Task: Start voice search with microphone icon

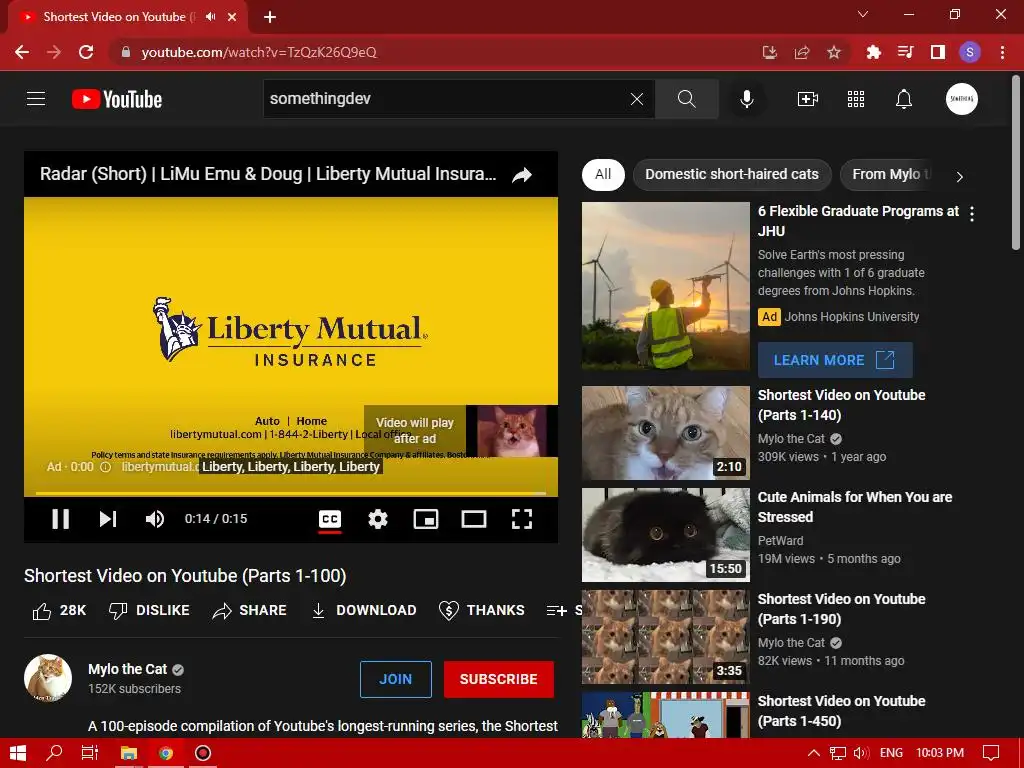Action: point(746,99)
